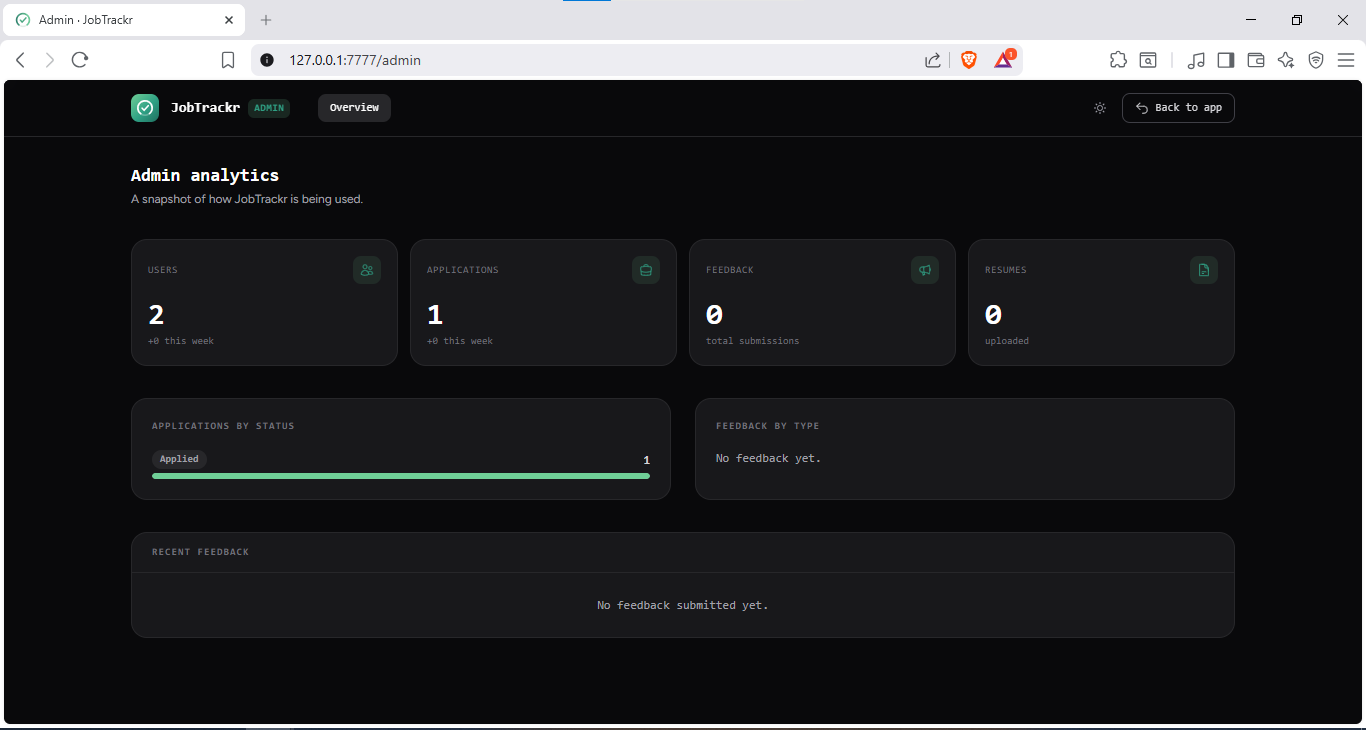Close the Admin · JobTrackr tab

click(229, 20)
